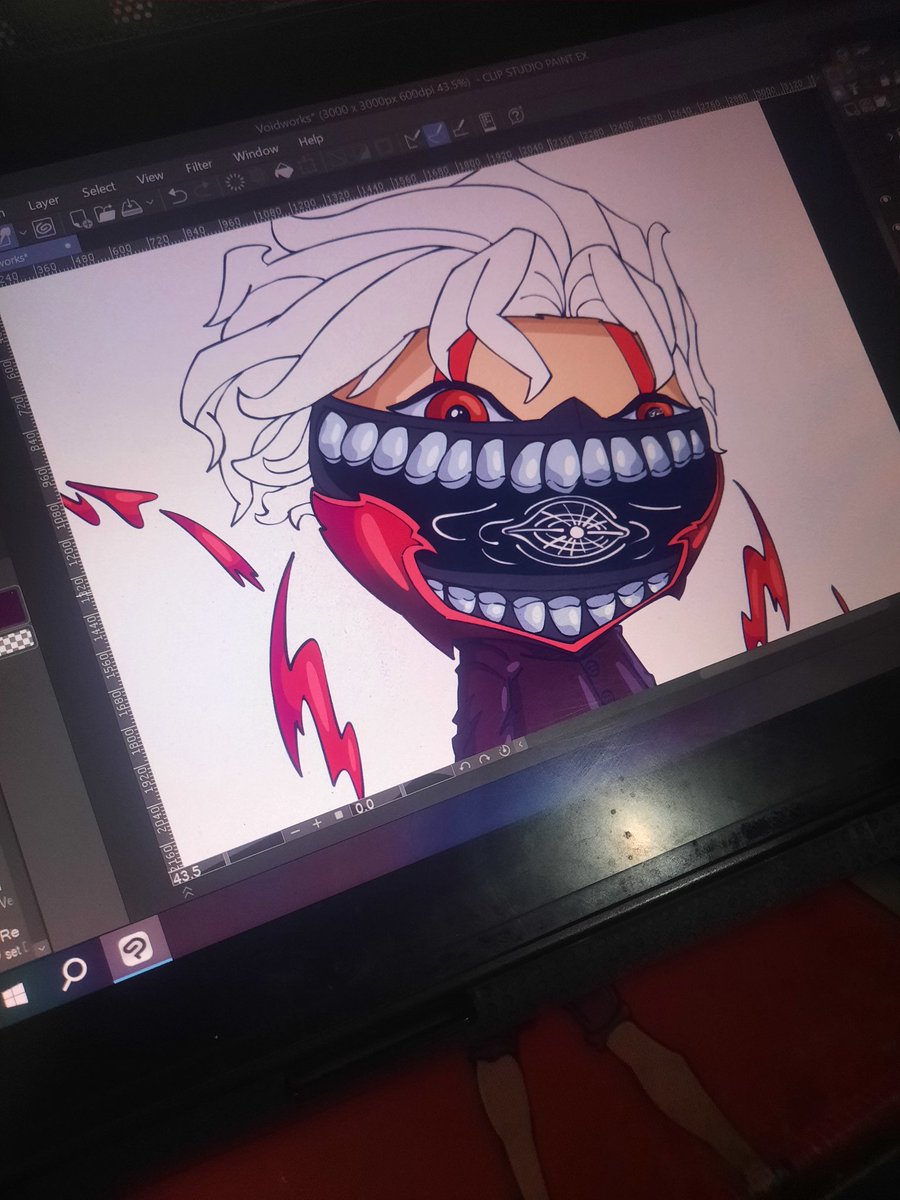The image size is (900, 1200).
Task: Open the Window menu
Action: point(256,153)
